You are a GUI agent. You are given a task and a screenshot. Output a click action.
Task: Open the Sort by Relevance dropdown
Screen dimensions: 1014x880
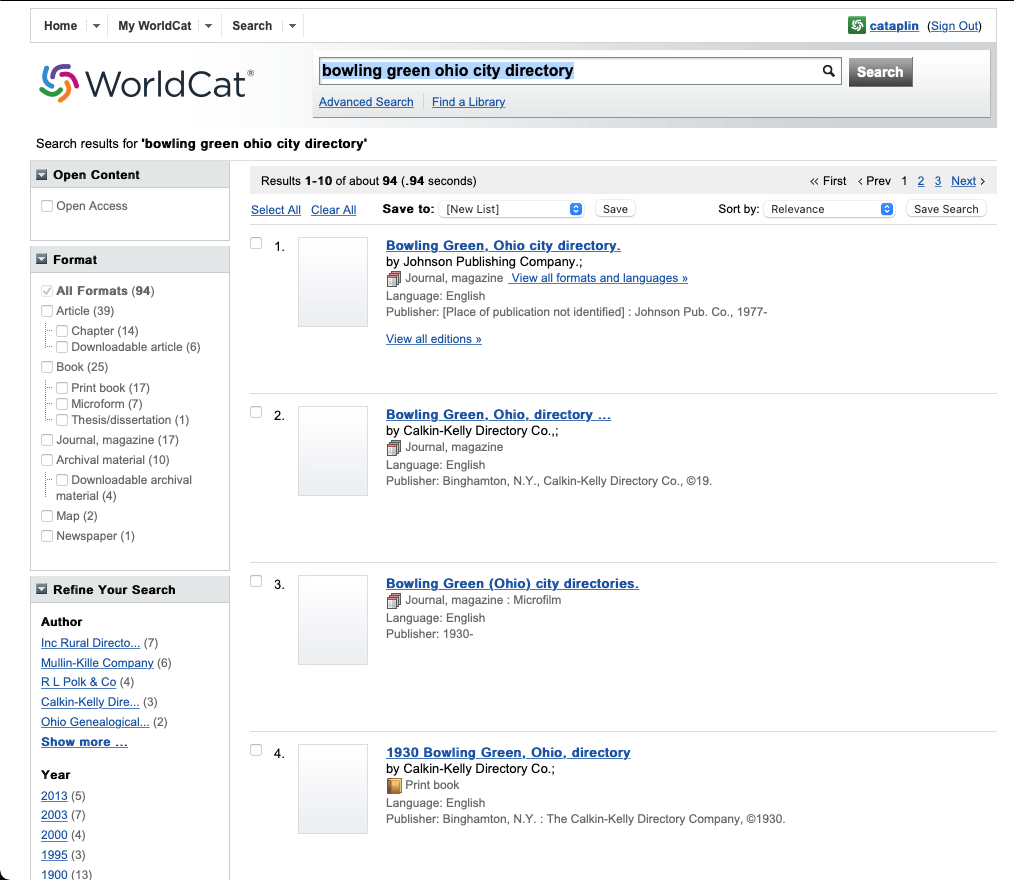coord(830,209)
